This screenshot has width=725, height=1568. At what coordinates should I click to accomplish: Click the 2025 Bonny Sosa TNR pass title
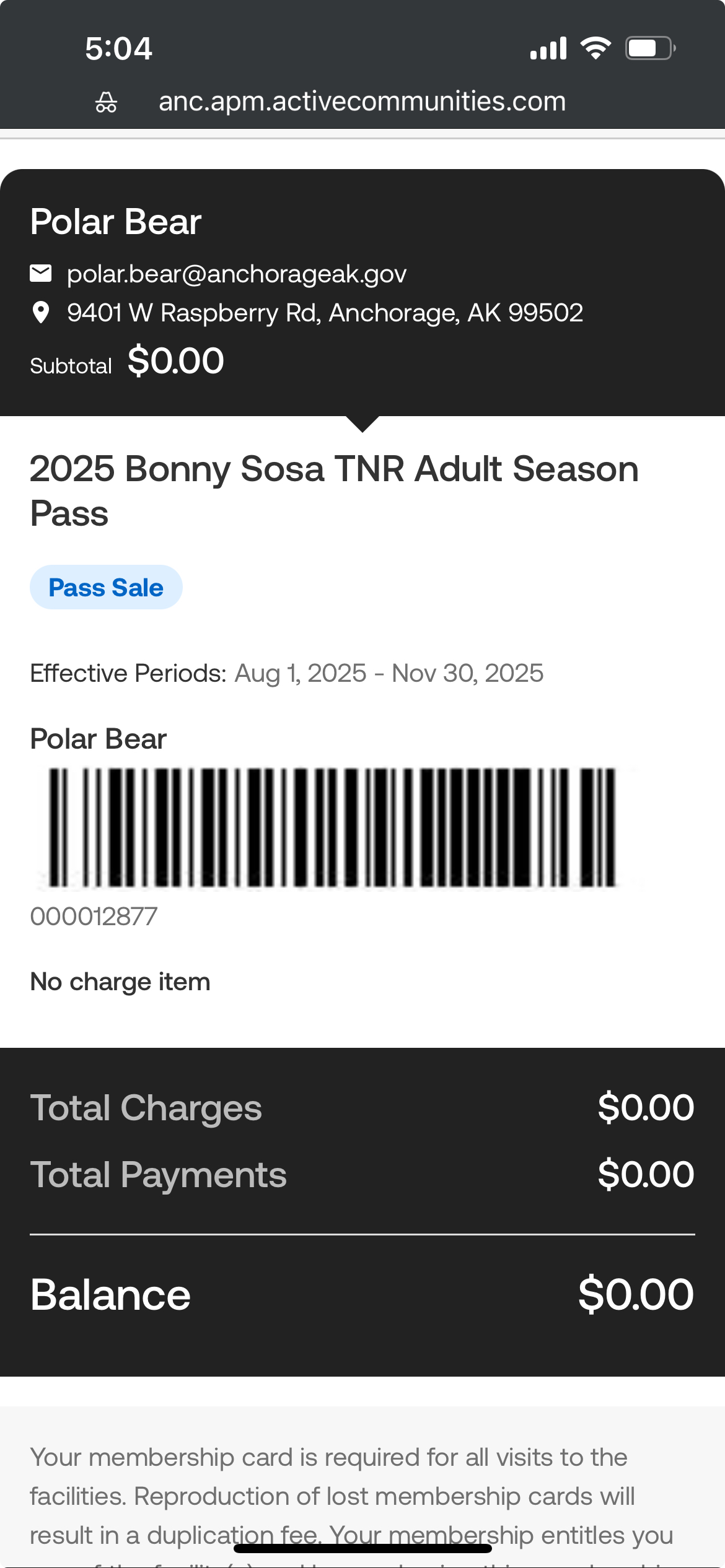(x=334, y=490)
